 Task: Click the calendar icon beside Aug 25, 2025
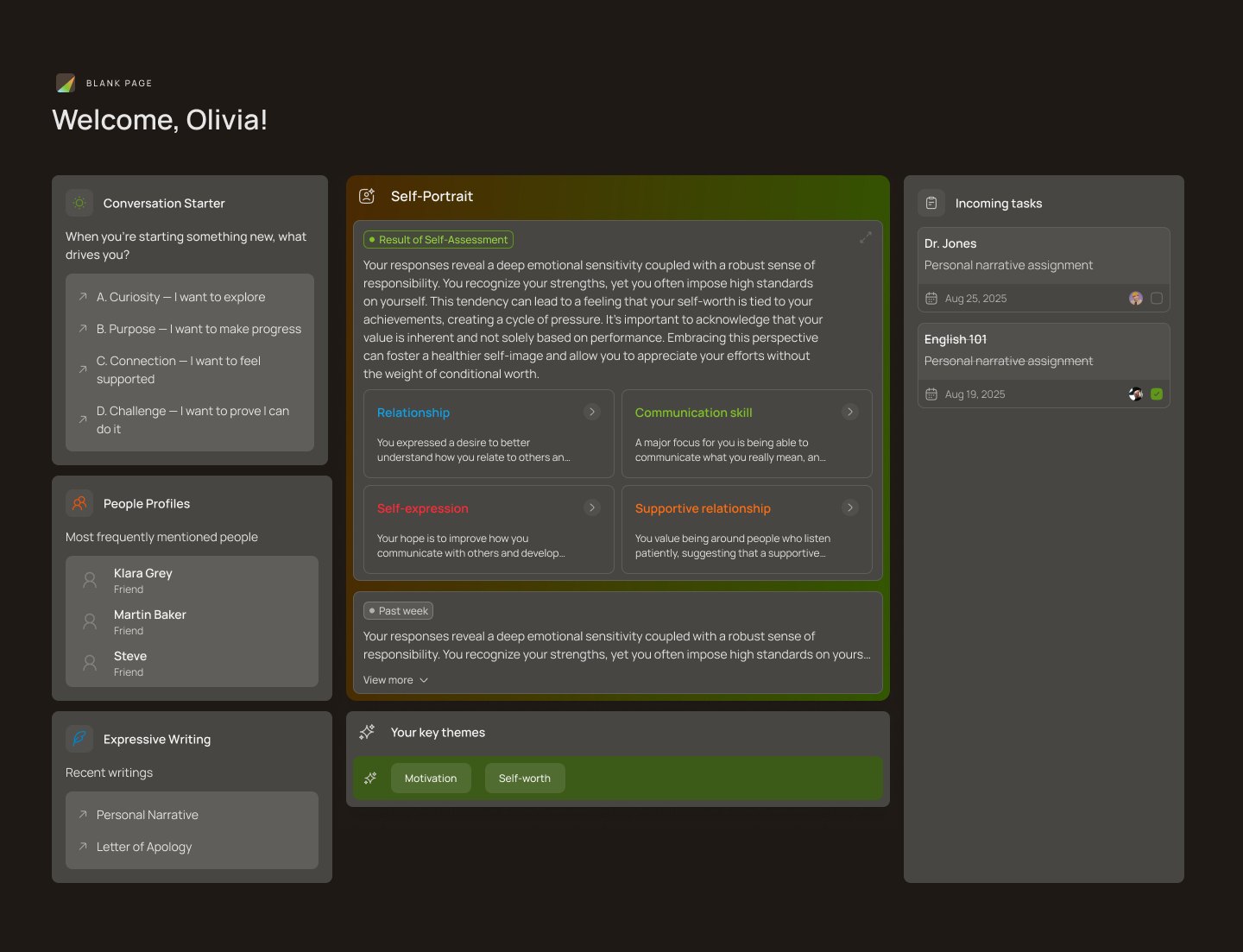pyautogui.click(x=931, y=299)
